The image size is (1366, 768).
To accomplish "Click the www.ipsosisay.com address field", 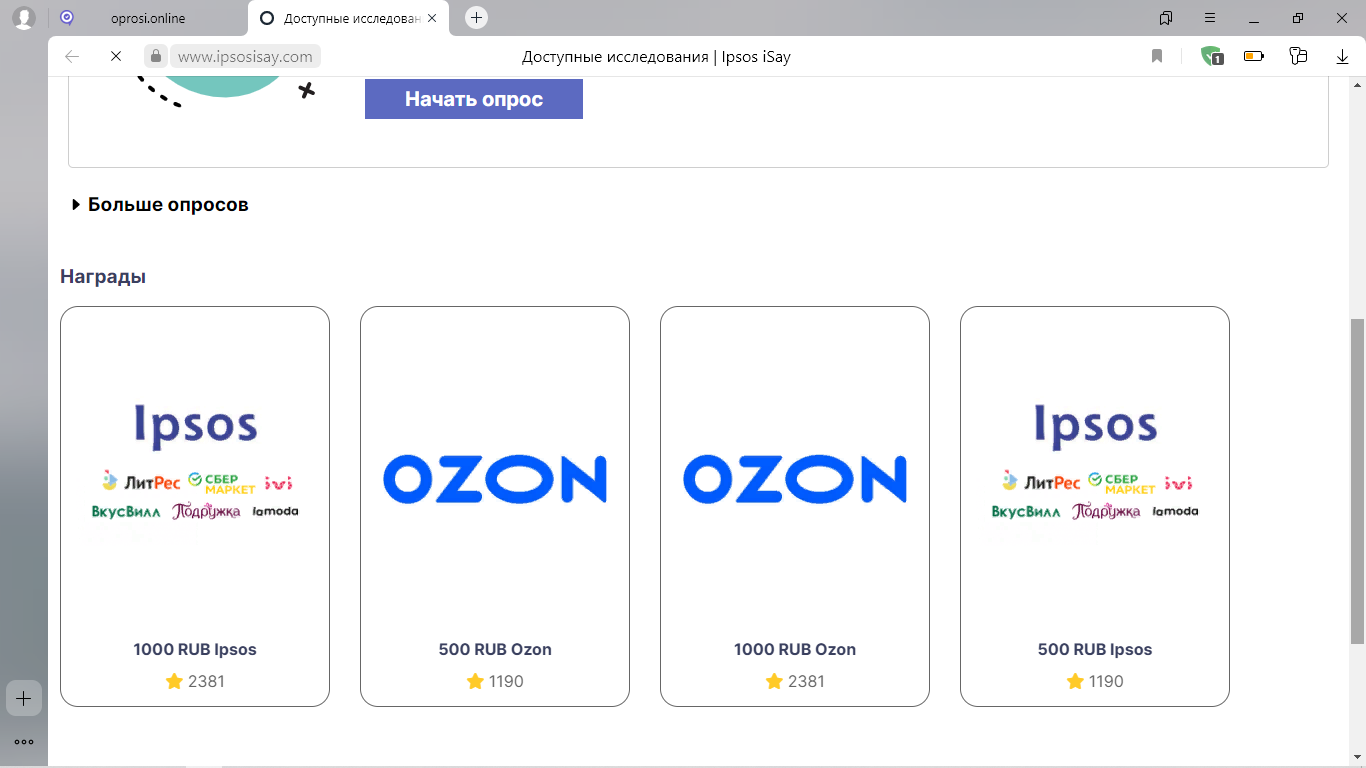I will point(245,57).
